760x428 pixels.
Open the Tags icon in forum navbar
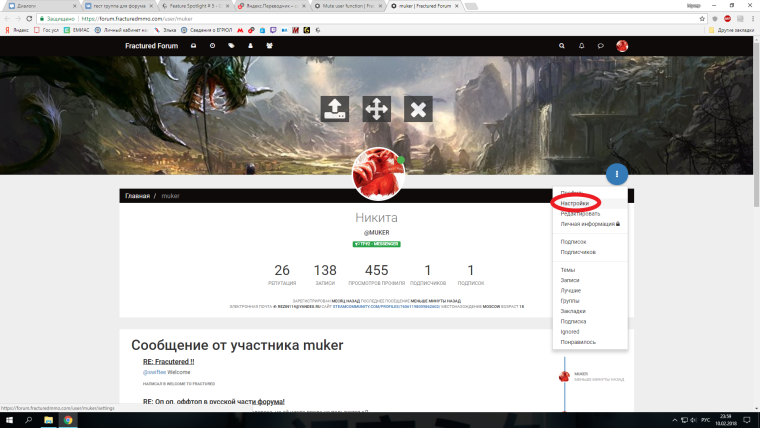(x=231, y=46)
